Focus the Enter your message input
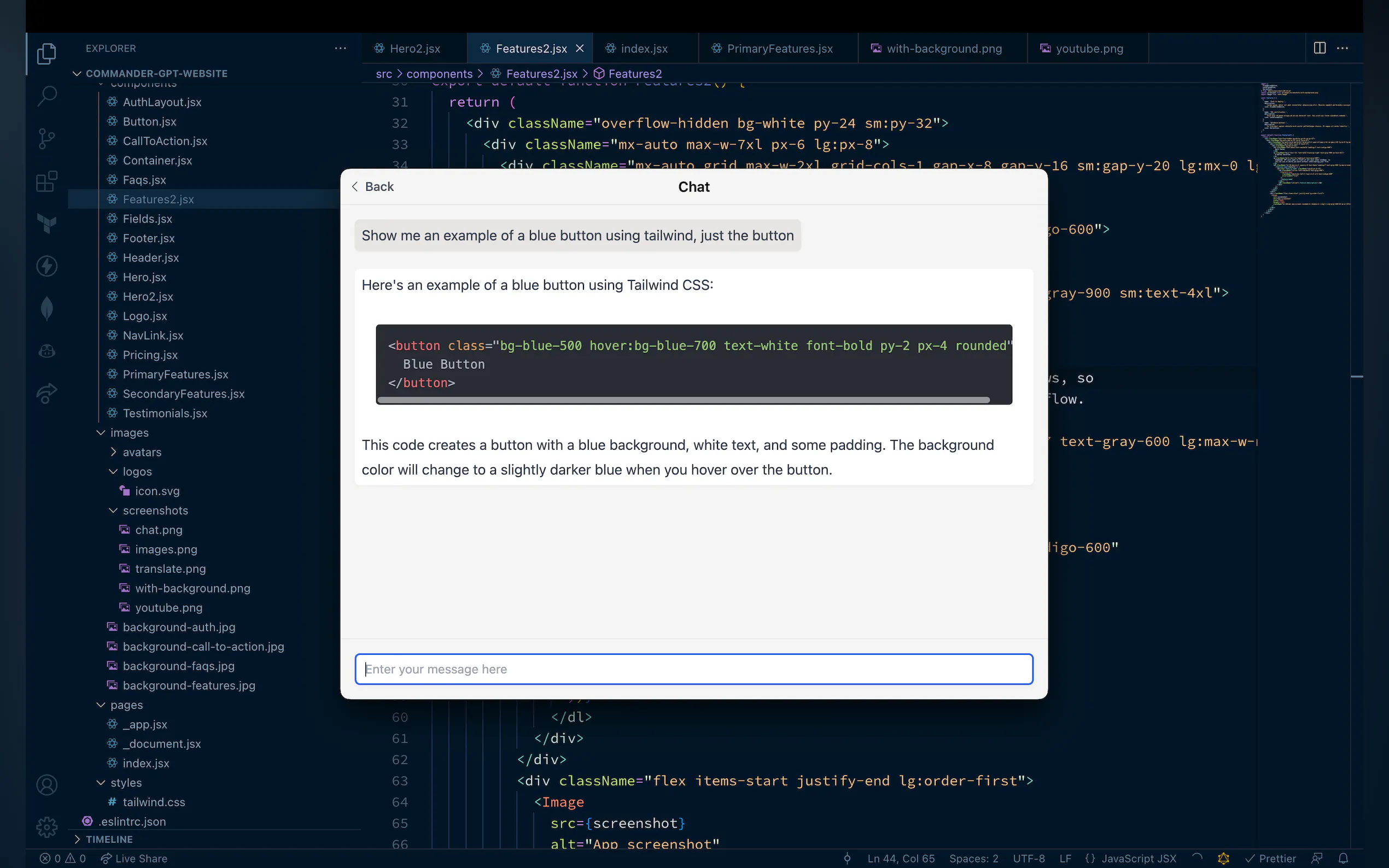The image size is (1389, 868). point(693,669)
